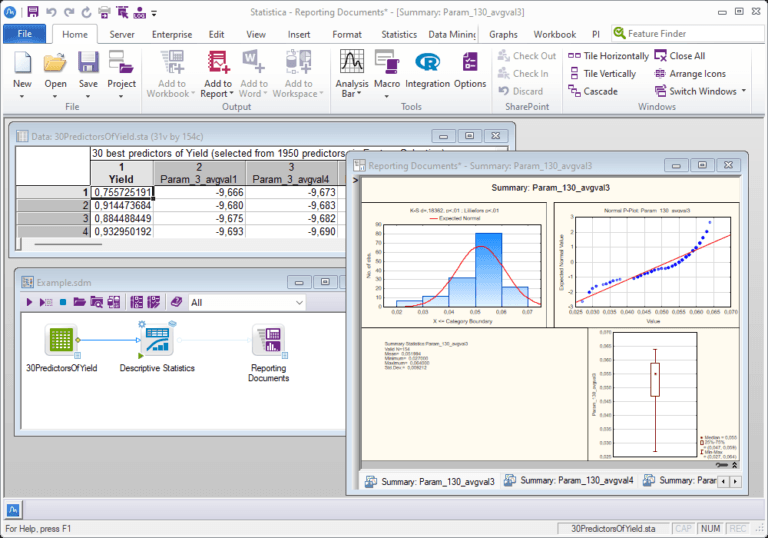Click the book icon in Example.sdm toolbar

(176, 302)
